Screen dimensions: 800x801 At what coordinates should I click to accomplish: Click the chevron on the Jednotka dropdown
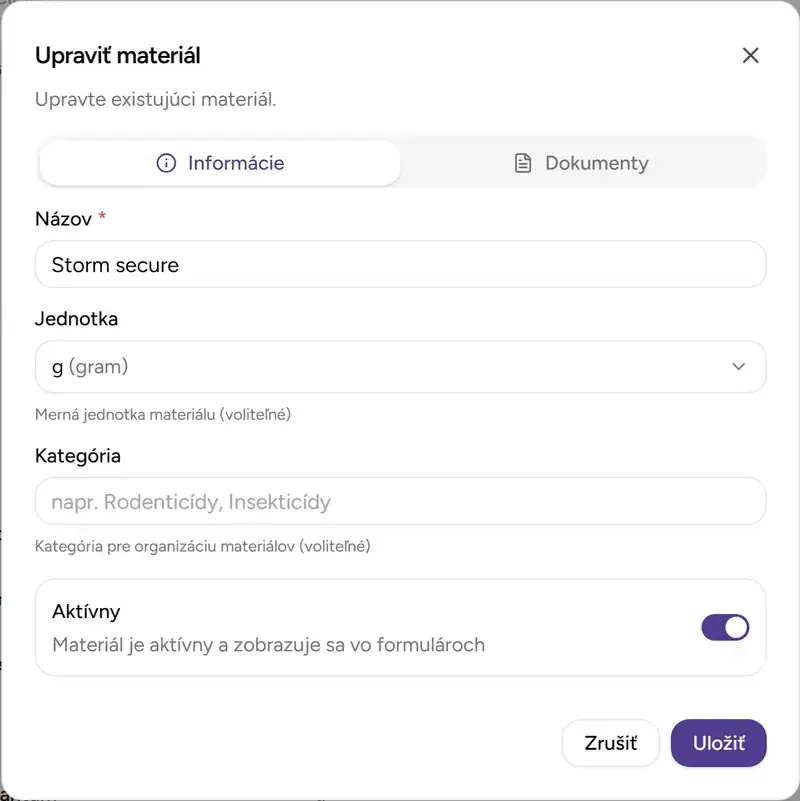coord(739,367)
